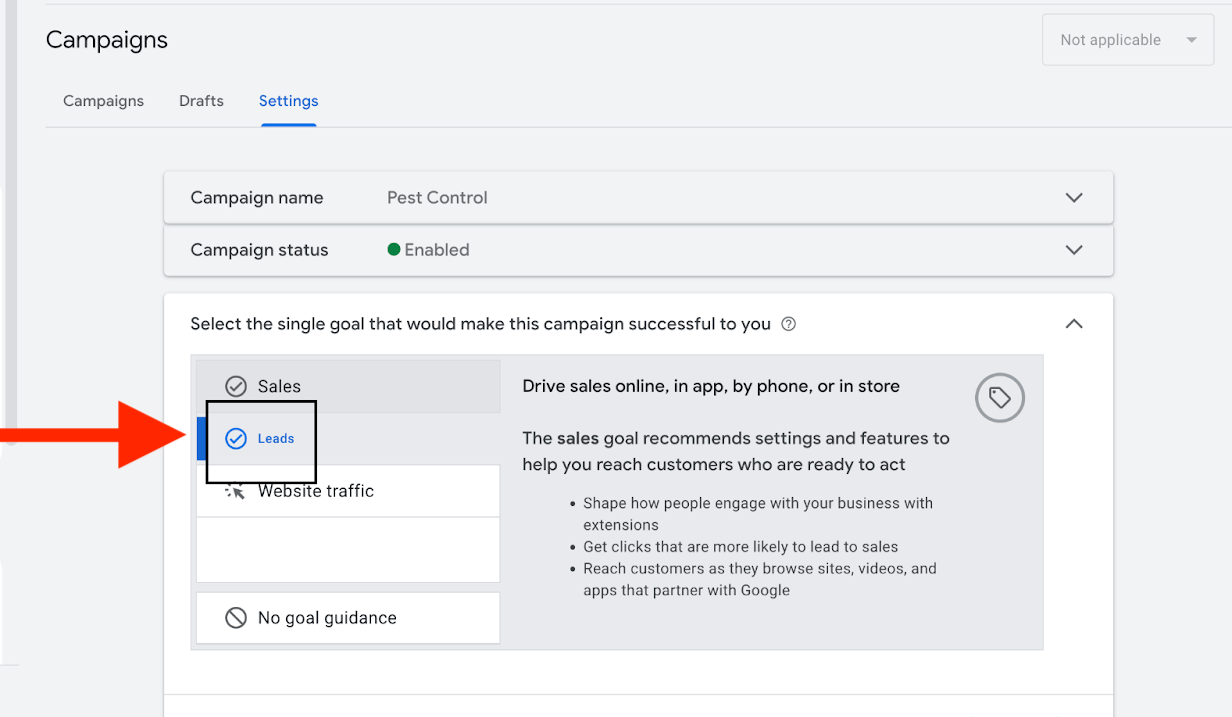Click the Leads goal text label
This screenshot has width=1232, height=717.
(x=276, y=438)
